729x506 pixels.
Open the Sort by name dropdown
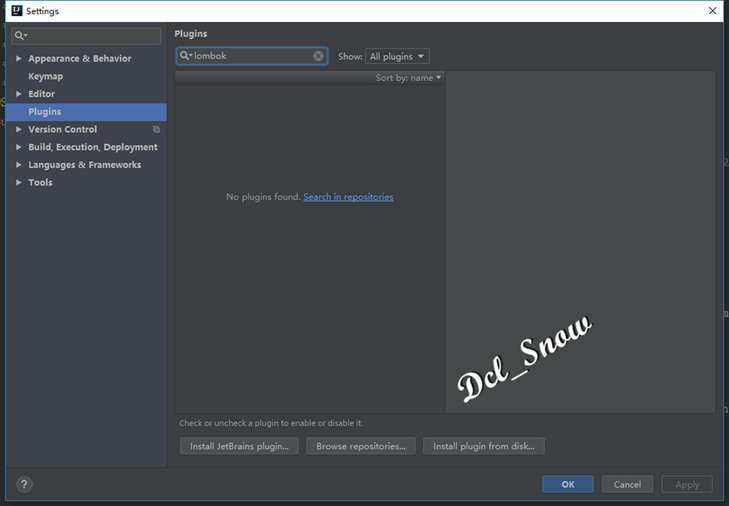pyautogui.click(x=408, y=78)
